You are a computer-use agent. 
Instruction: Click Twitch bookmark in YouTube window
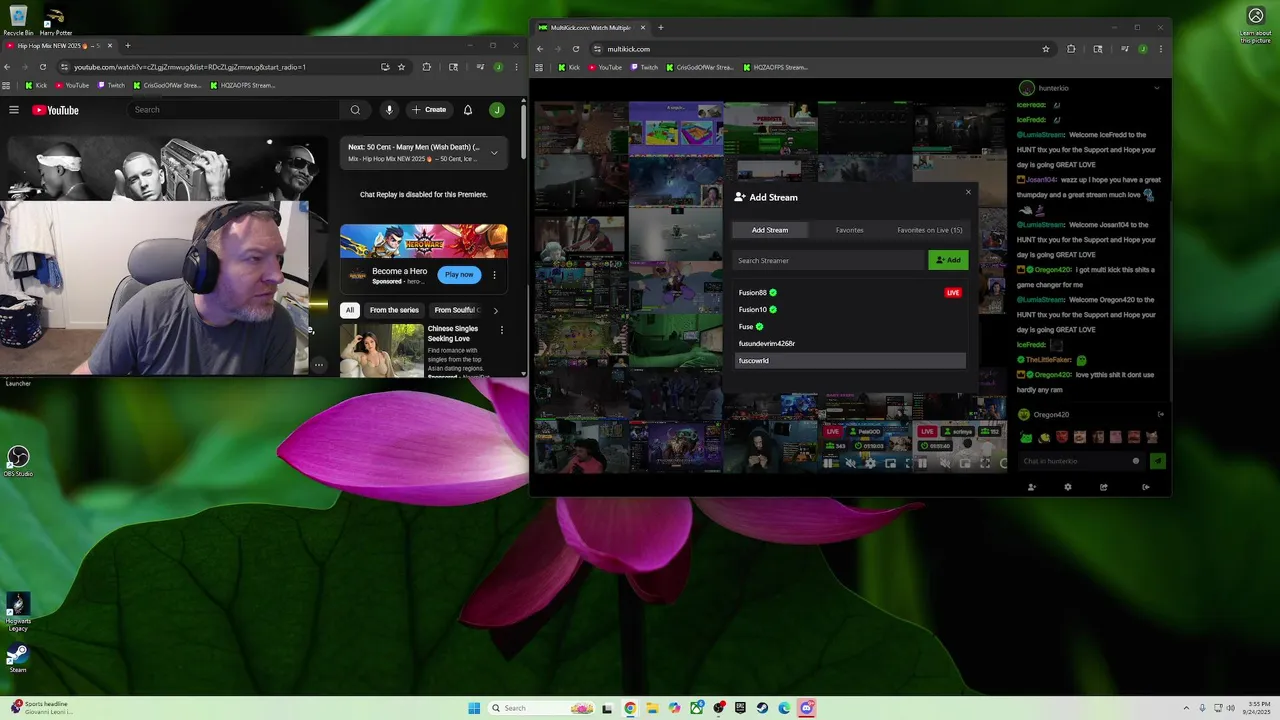111,85
